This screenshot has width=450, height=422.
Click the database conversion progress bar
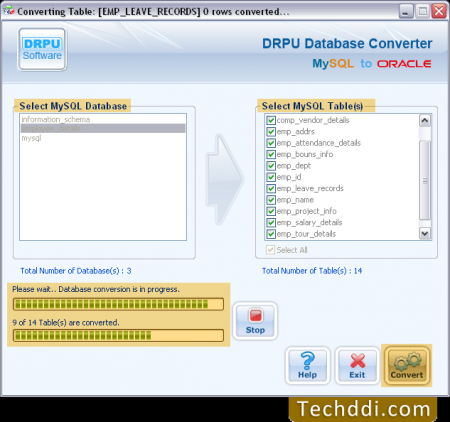pyautogui.click(x=118, y=304)
